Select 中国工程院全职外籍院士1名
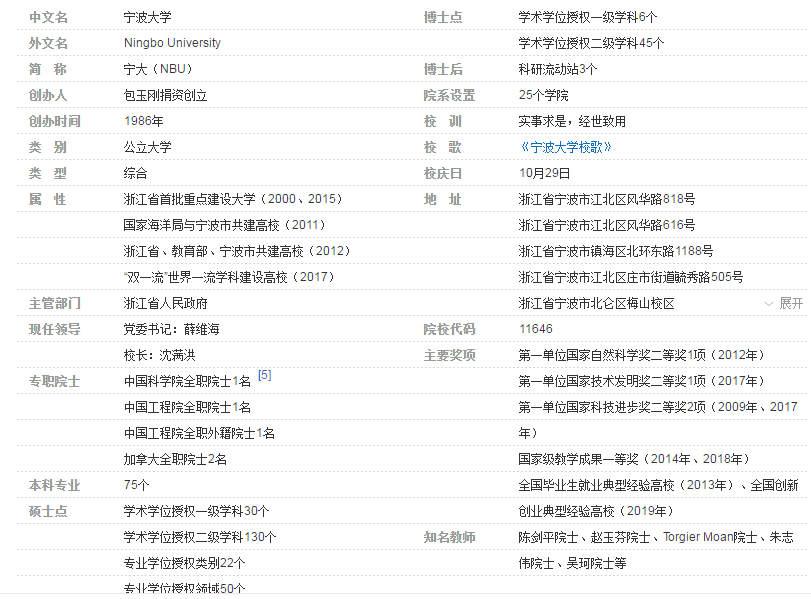This screenshot has height=599, width=811. [x=199, y=433]
